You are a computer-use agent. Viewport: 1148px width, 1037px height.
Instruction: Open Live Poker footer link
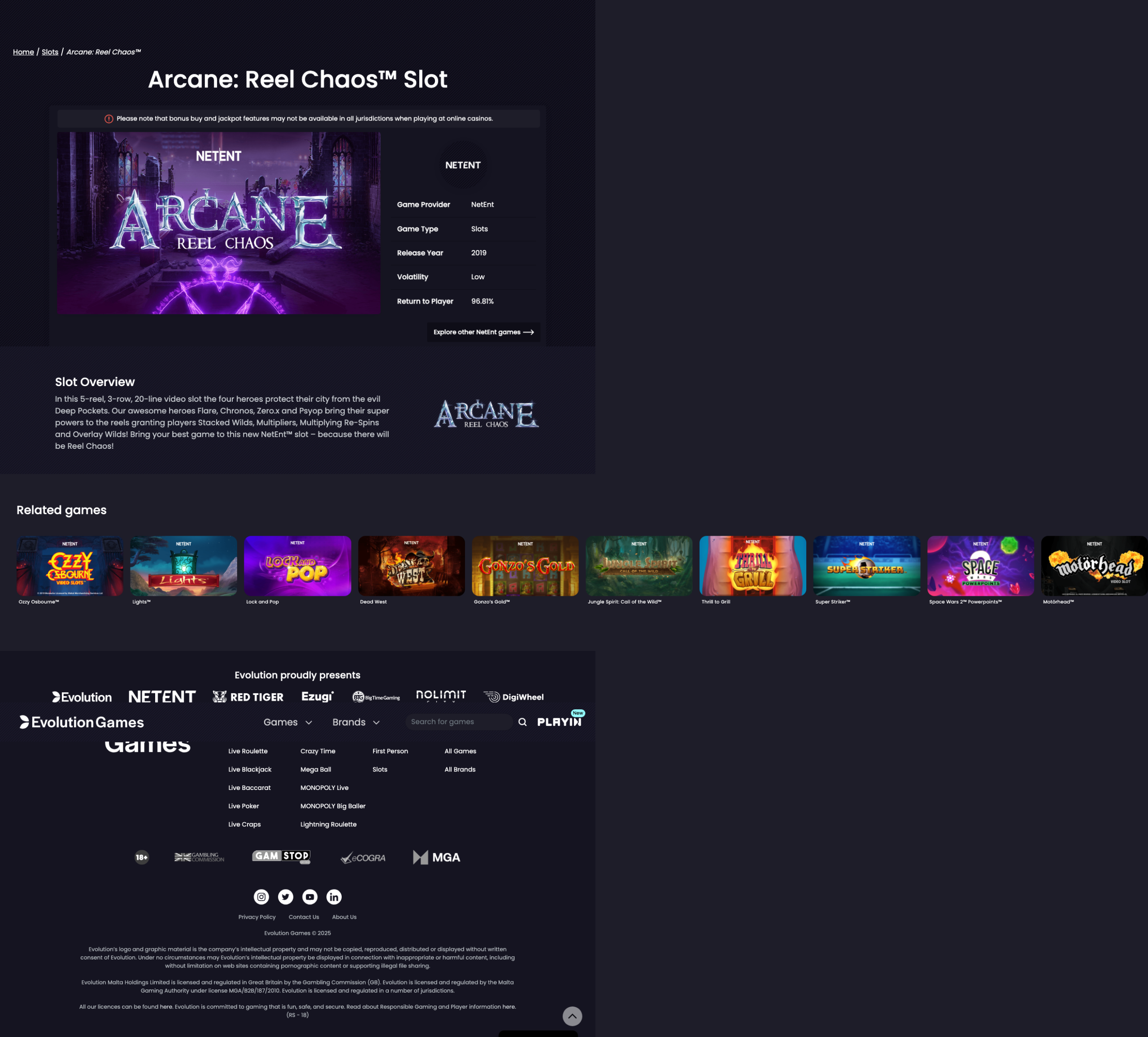(244, 806)
